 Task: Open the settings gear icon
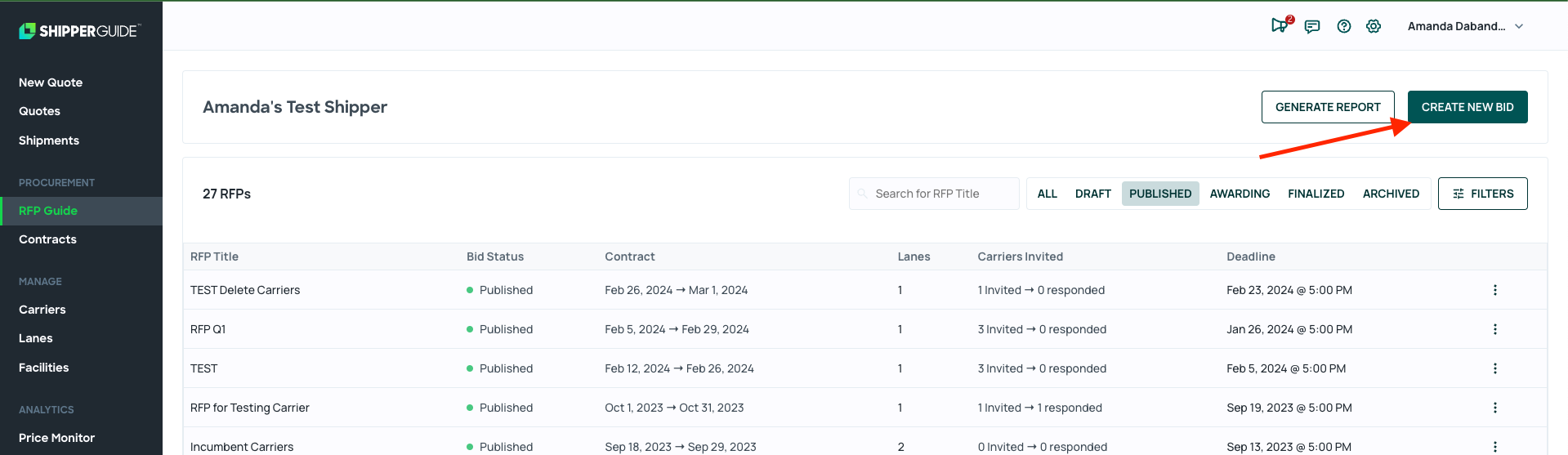(1374, 26)
